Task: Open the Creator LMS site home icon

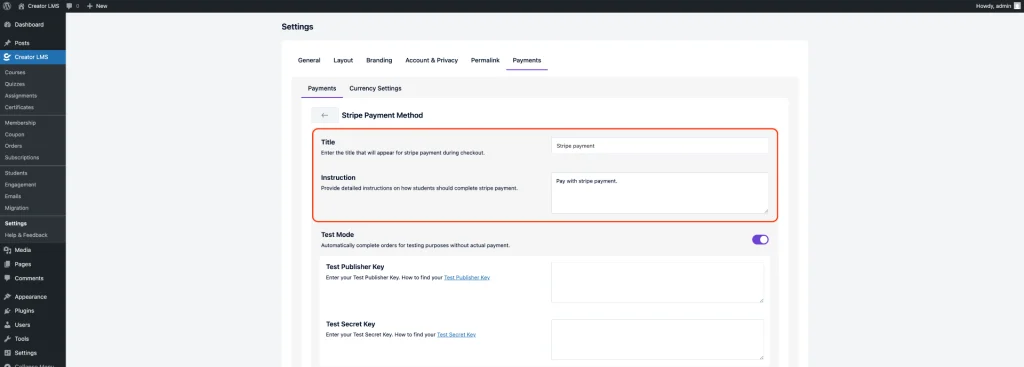Action: point(22,6)
